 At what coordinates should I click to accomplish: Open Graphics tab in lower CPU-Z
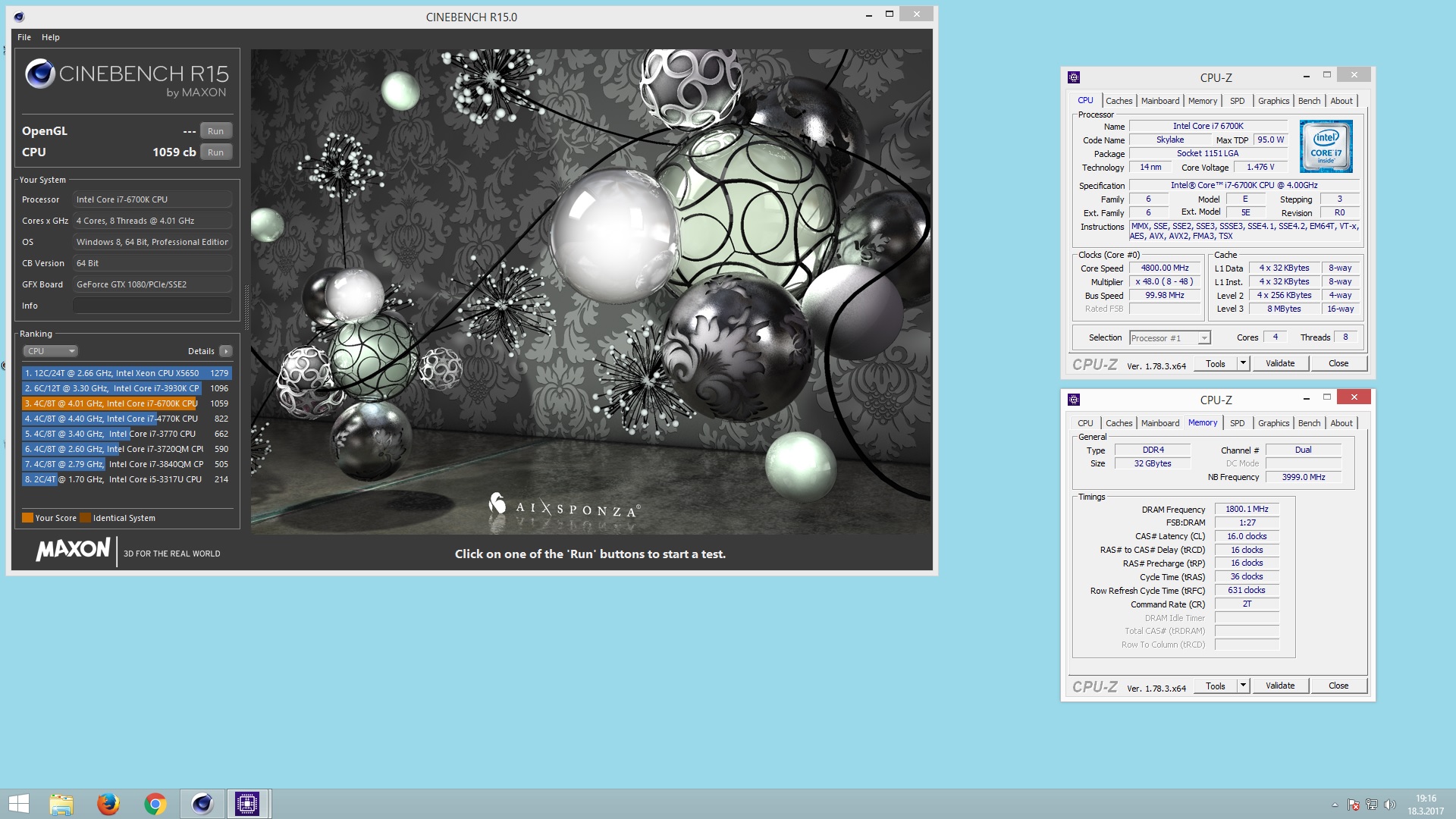pyautogui.click(x=1273, y=423)
